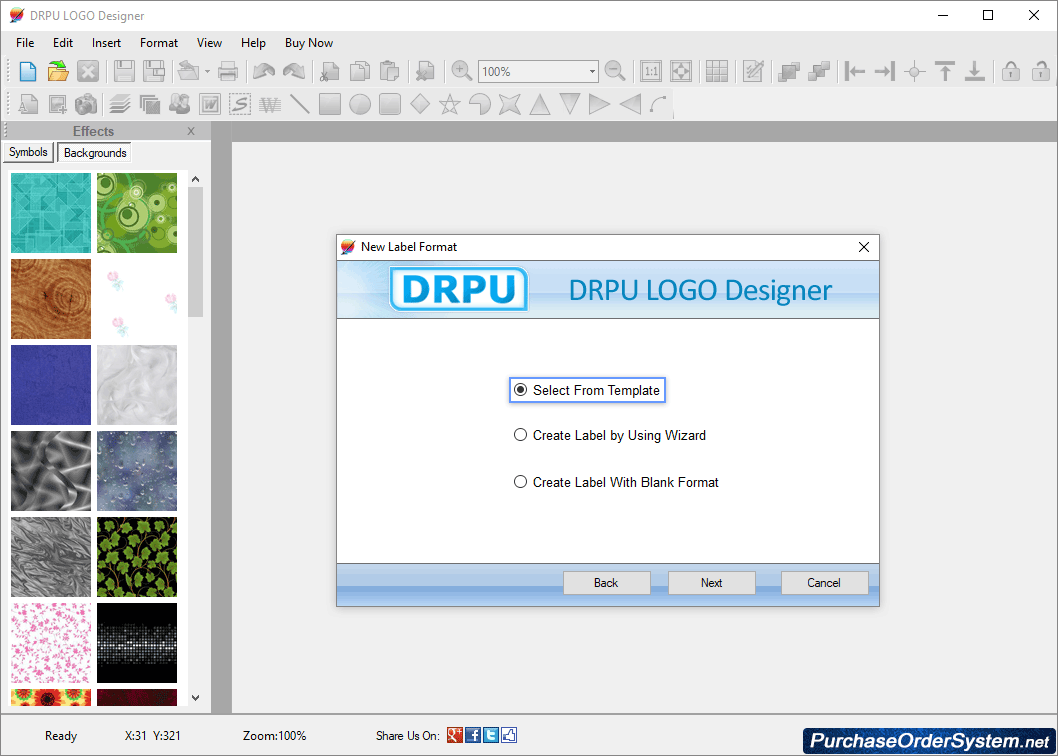
Task: Select the Star shape tool
Action: click(x=449, y=104)
